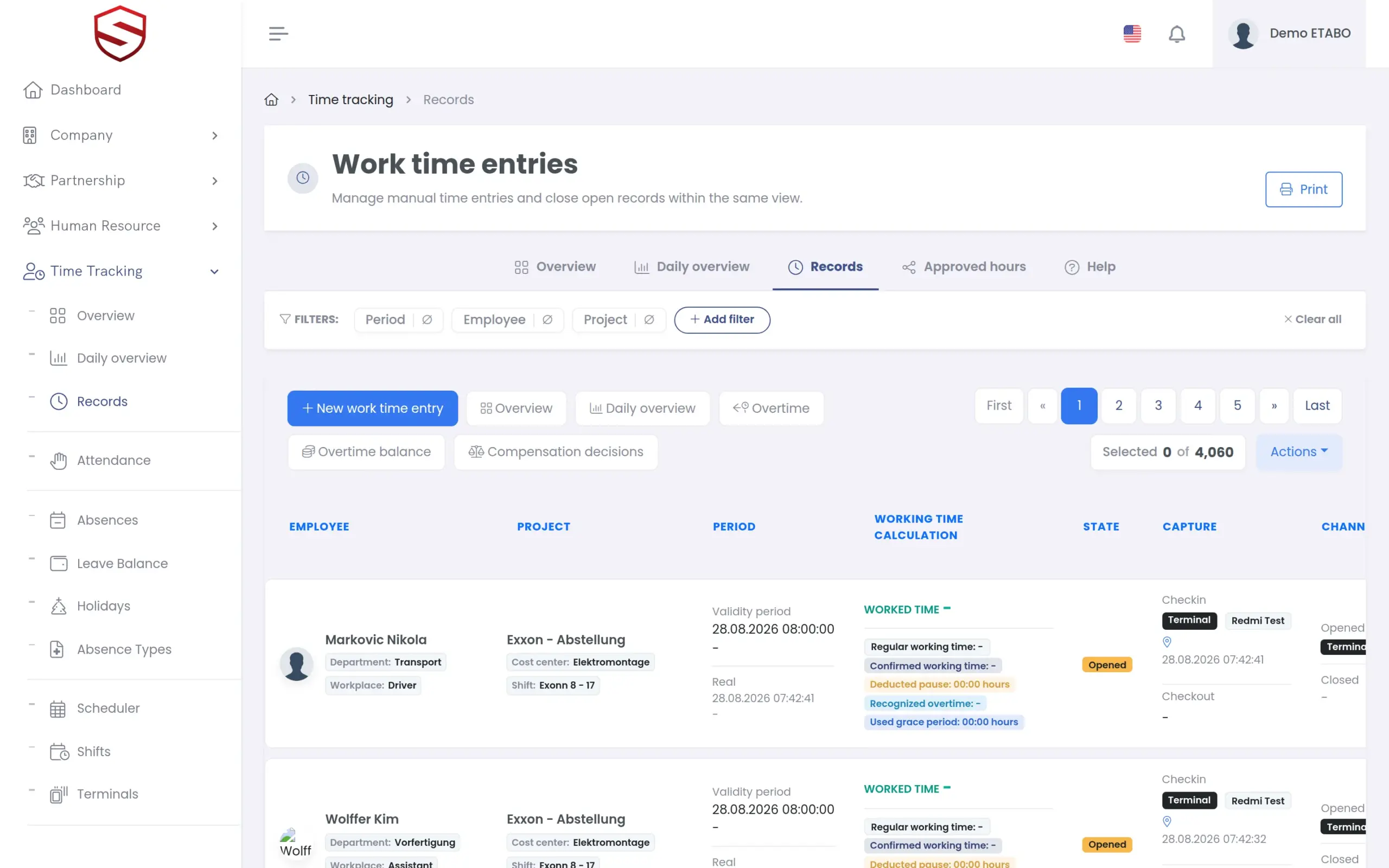
Task: Switch to the Daily overview tab
Action: click(x=692, y=267)
